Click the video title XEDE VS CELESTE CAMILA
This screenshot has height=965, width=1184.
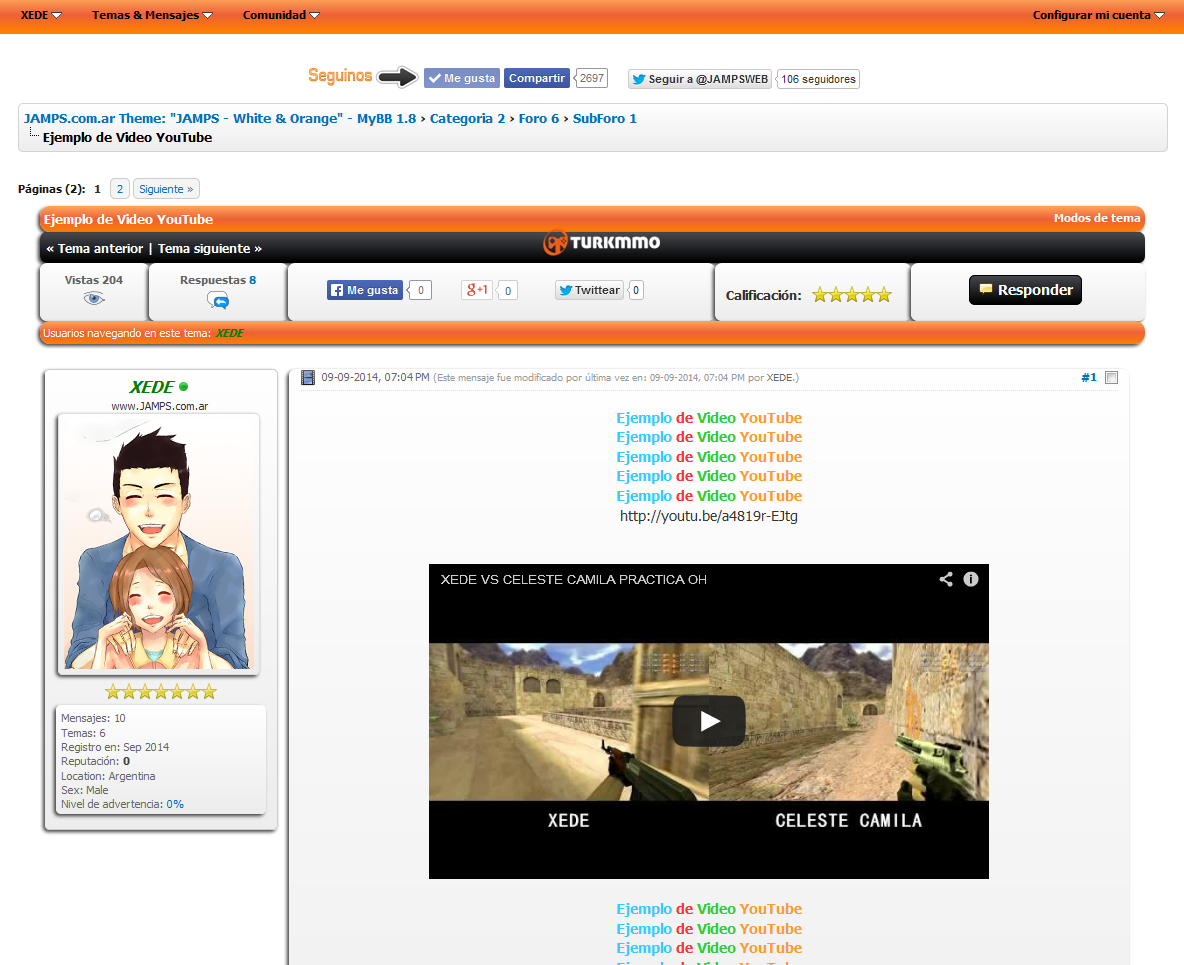[573, 580]
